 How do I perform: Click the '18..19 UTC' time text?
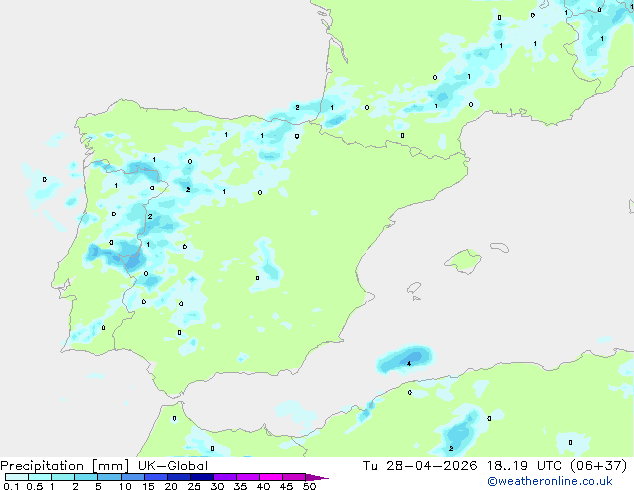point(524,466)
